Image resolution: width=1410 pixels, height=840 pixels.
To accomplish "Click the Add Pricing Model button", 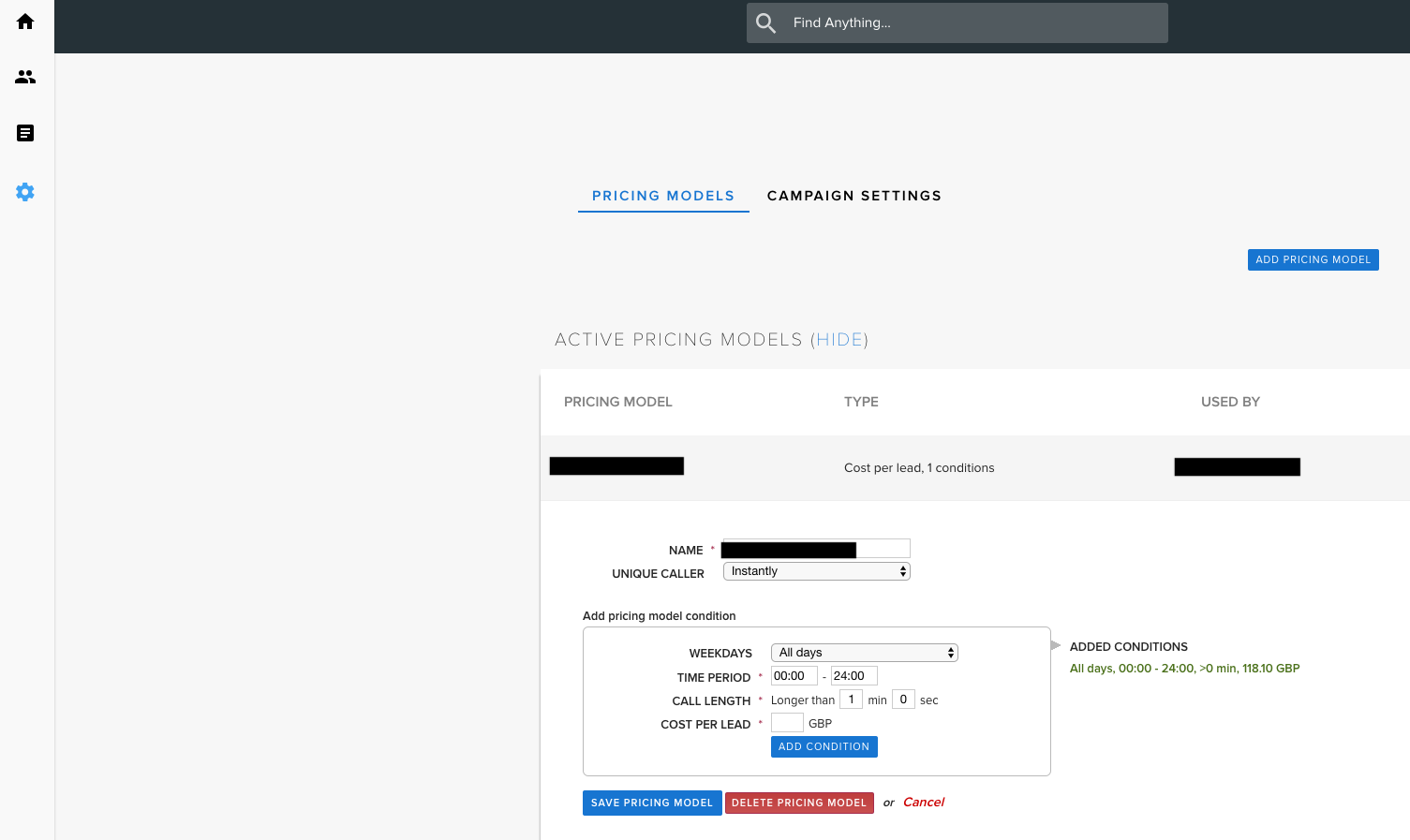I will 1313,259.
